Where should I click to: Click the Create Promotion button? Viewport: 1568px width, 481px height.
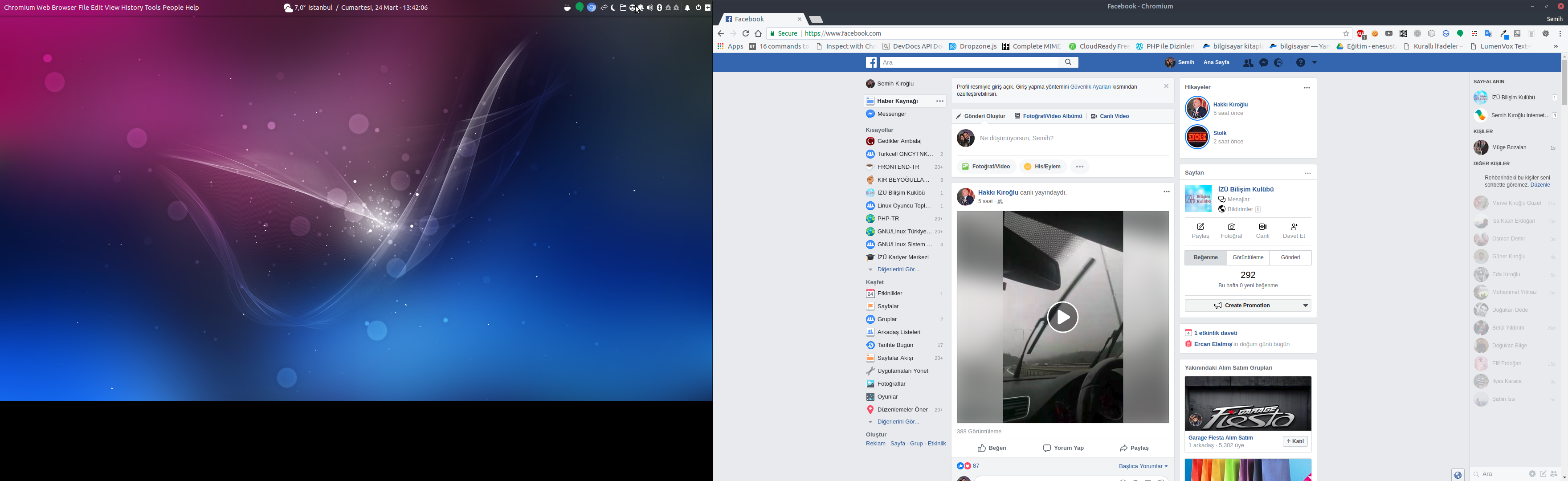point(1242,306)
